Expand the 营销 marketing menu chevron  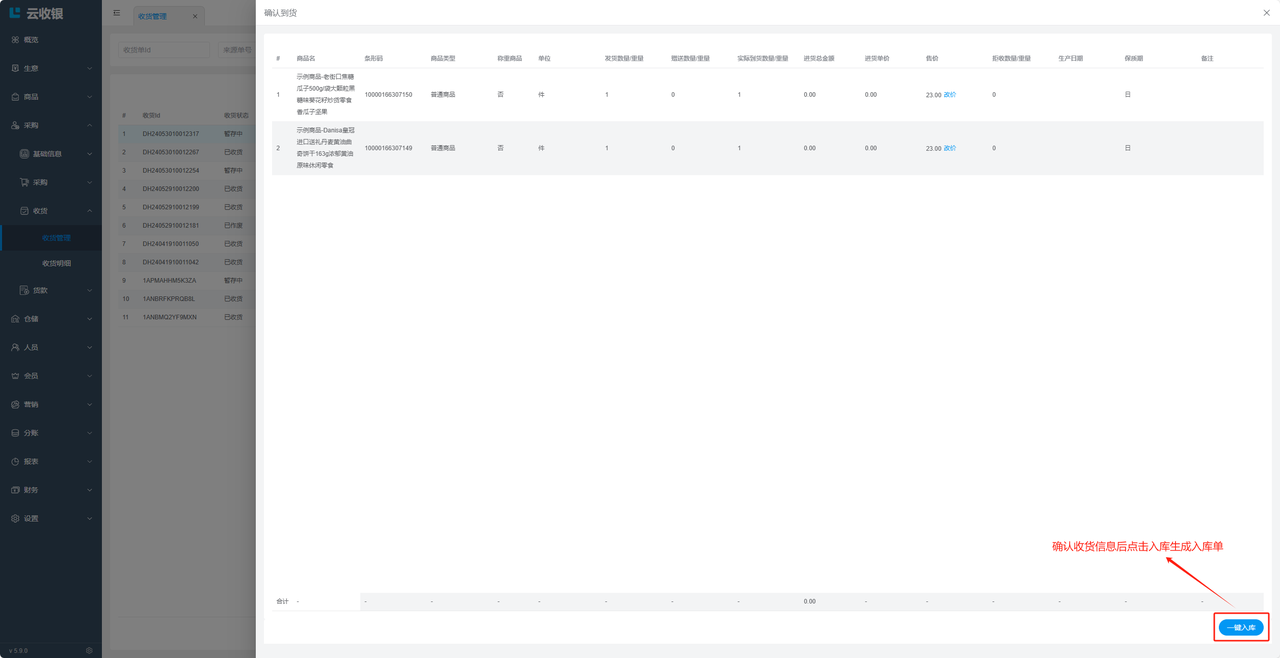tap(90, 405)
